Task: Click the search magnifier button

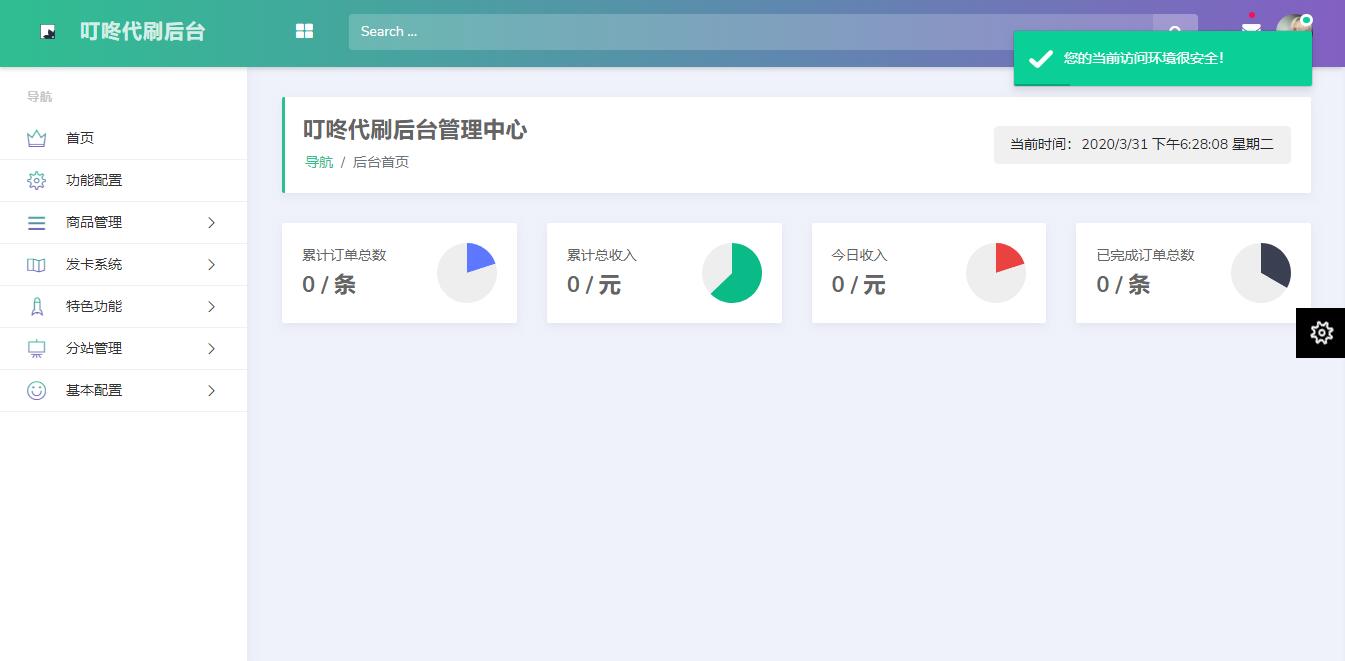Action: [1175, 31]
